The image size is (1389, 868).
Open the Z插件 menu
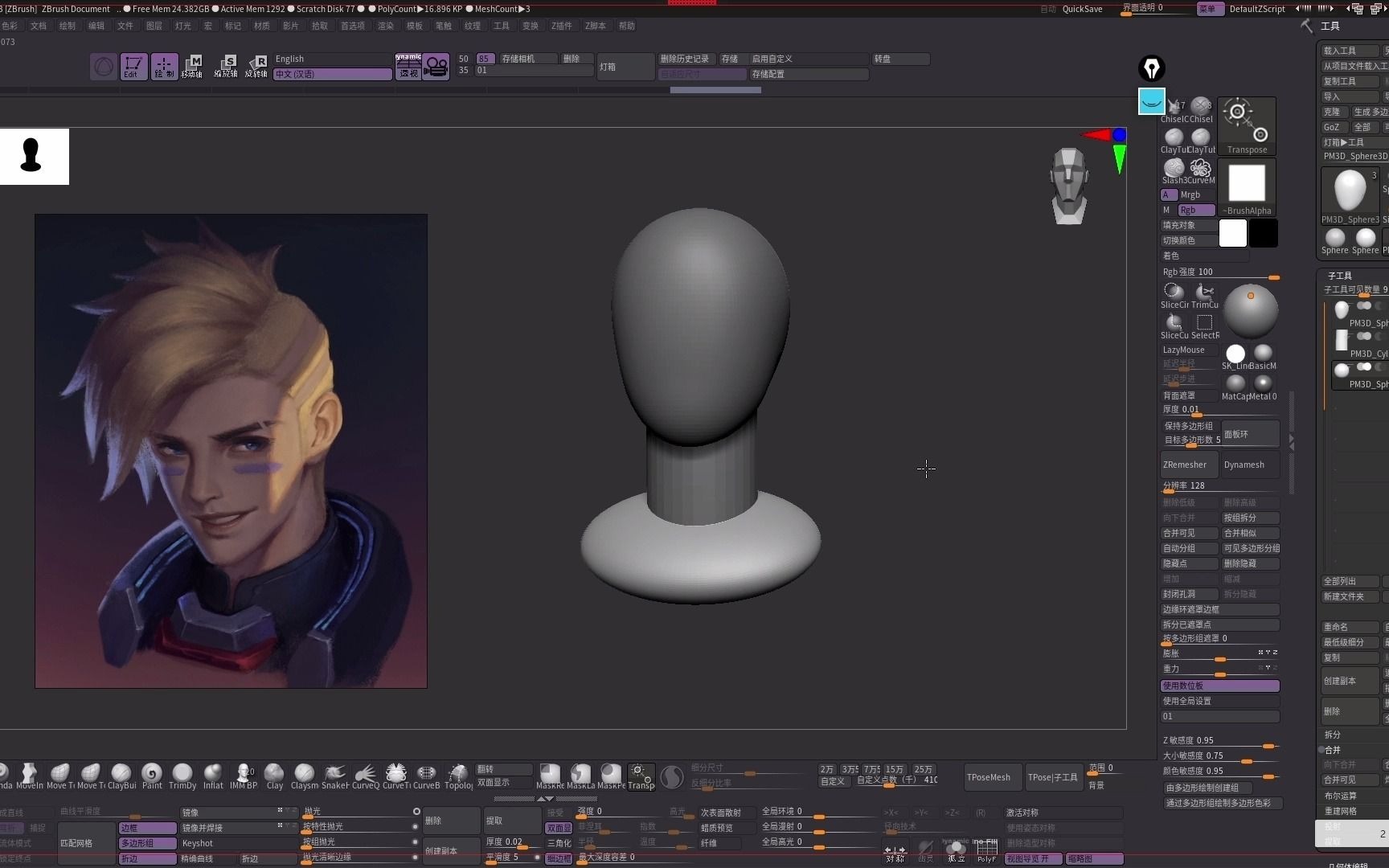coord(562,26)
